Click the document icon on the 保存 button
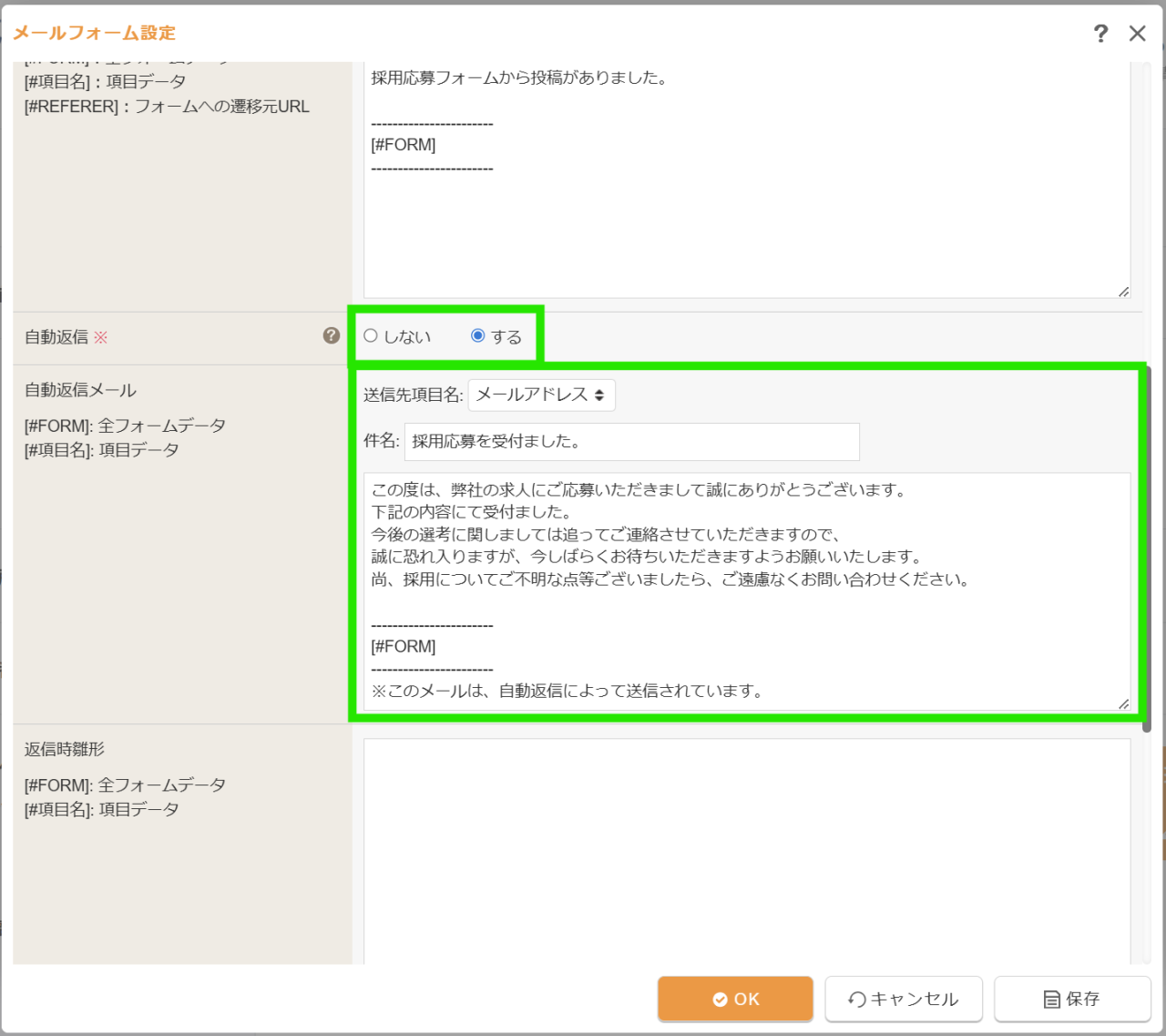 point(1052,999)
